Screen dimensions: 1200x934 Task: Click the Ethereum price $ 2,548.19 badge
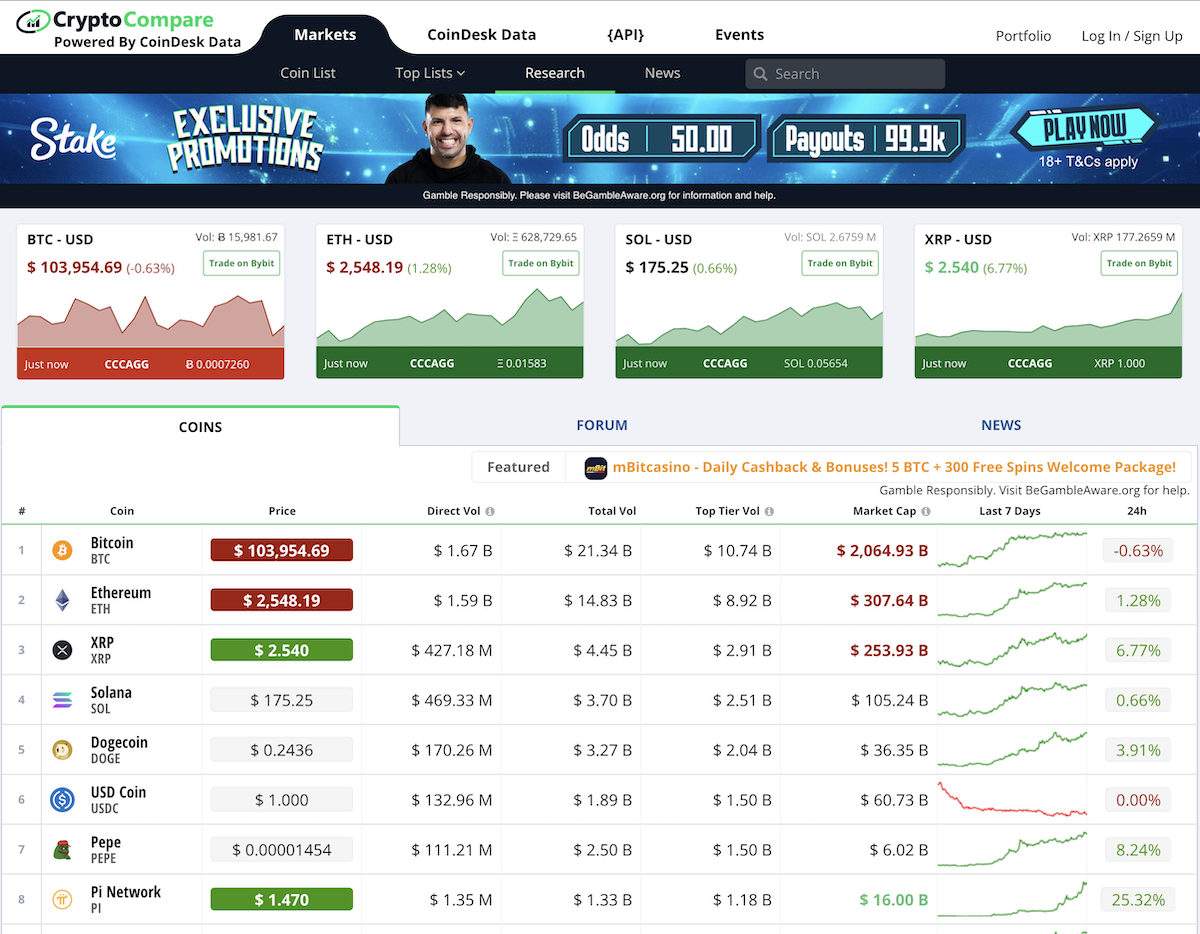coord(281,600)
